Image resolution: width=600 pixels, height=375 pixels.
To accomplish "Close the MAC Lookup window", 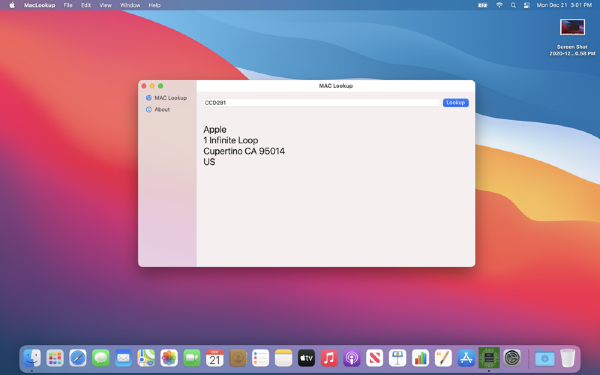I will coord(144,86).
